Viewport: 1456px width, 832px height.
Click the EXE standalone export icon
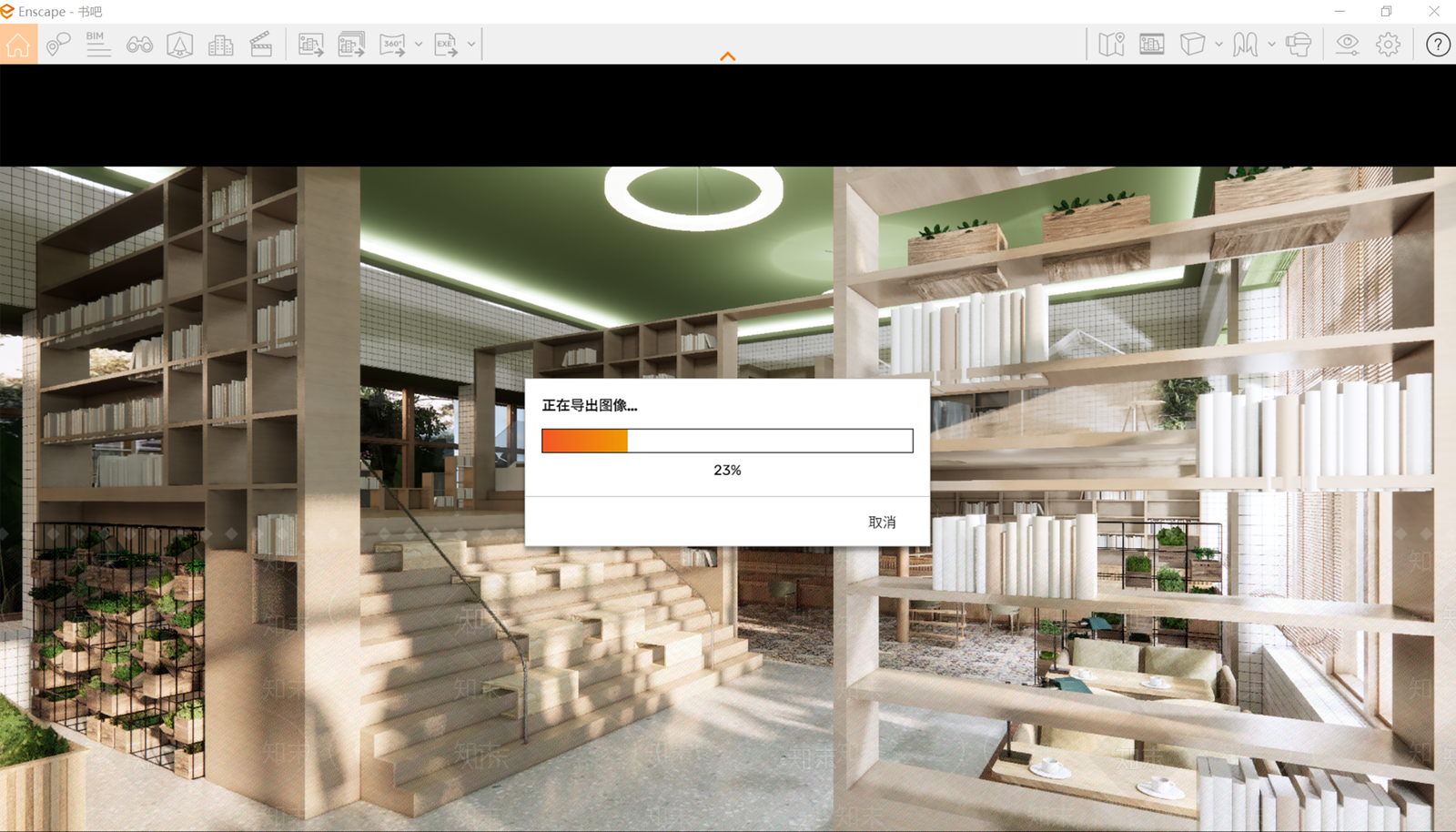point(446,45)
